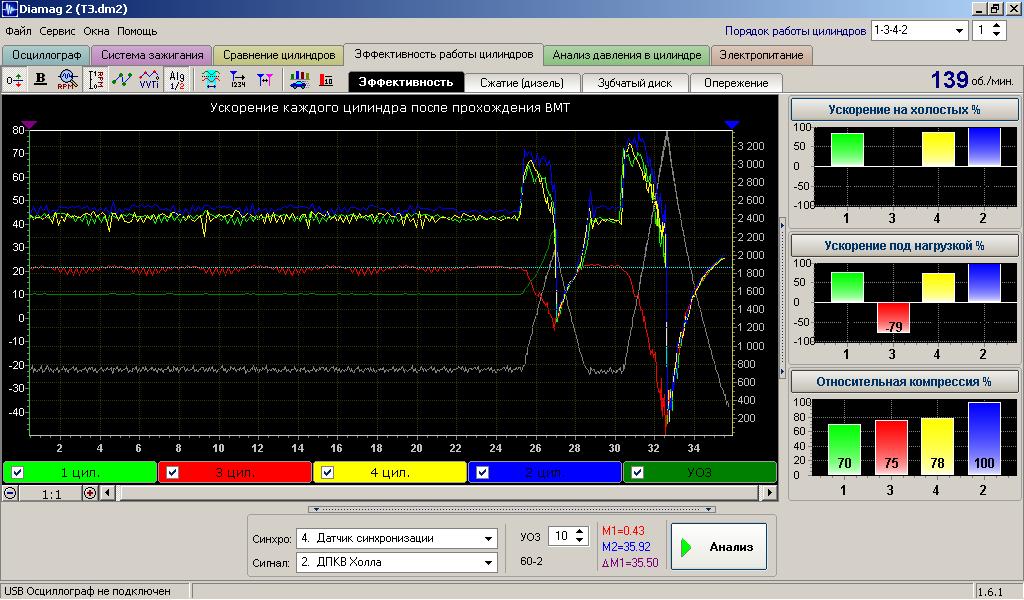Click the Diamag 2 application title icon

tap(9, 8)
